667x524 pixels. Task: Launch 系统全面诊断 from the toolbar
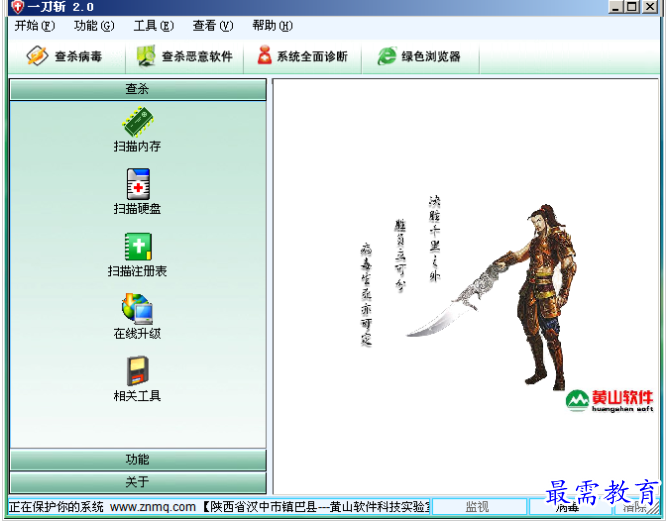pos(302,56)
